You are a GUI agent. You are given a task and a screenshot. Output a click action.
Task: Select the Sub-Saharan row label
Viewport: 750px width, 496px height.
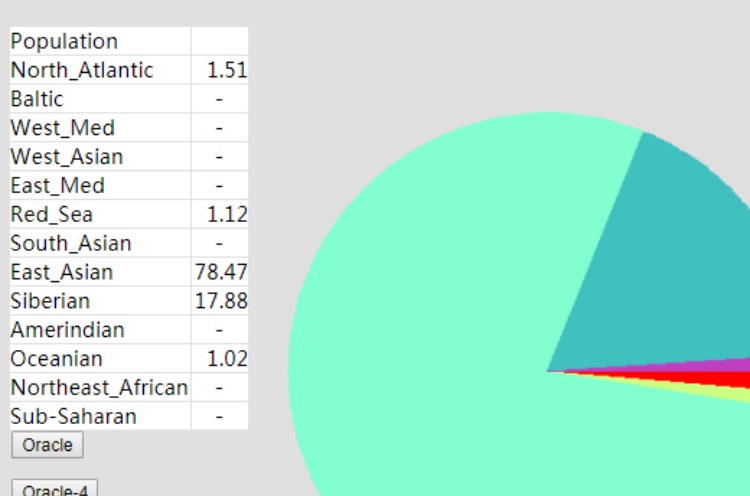pyautogui.click(x=100, y=416)
